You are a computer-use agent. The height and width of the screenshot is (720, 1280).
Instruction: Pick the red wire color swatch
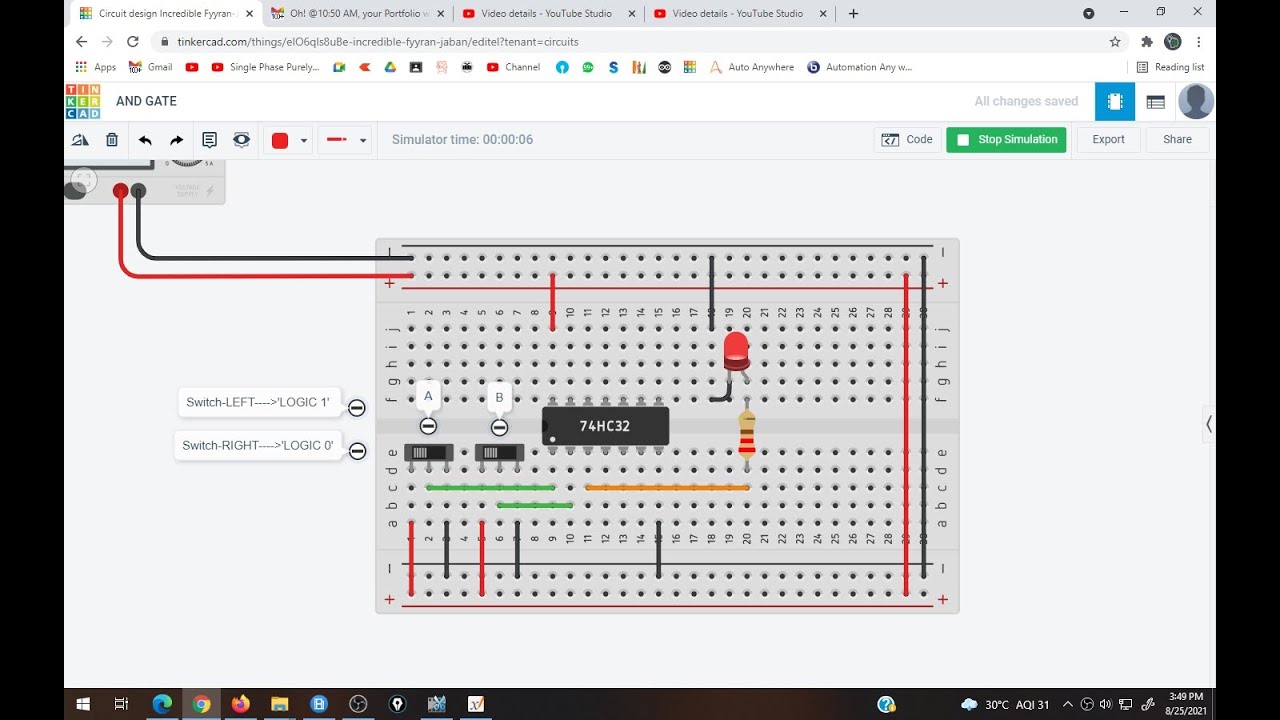tap(280, 140)
